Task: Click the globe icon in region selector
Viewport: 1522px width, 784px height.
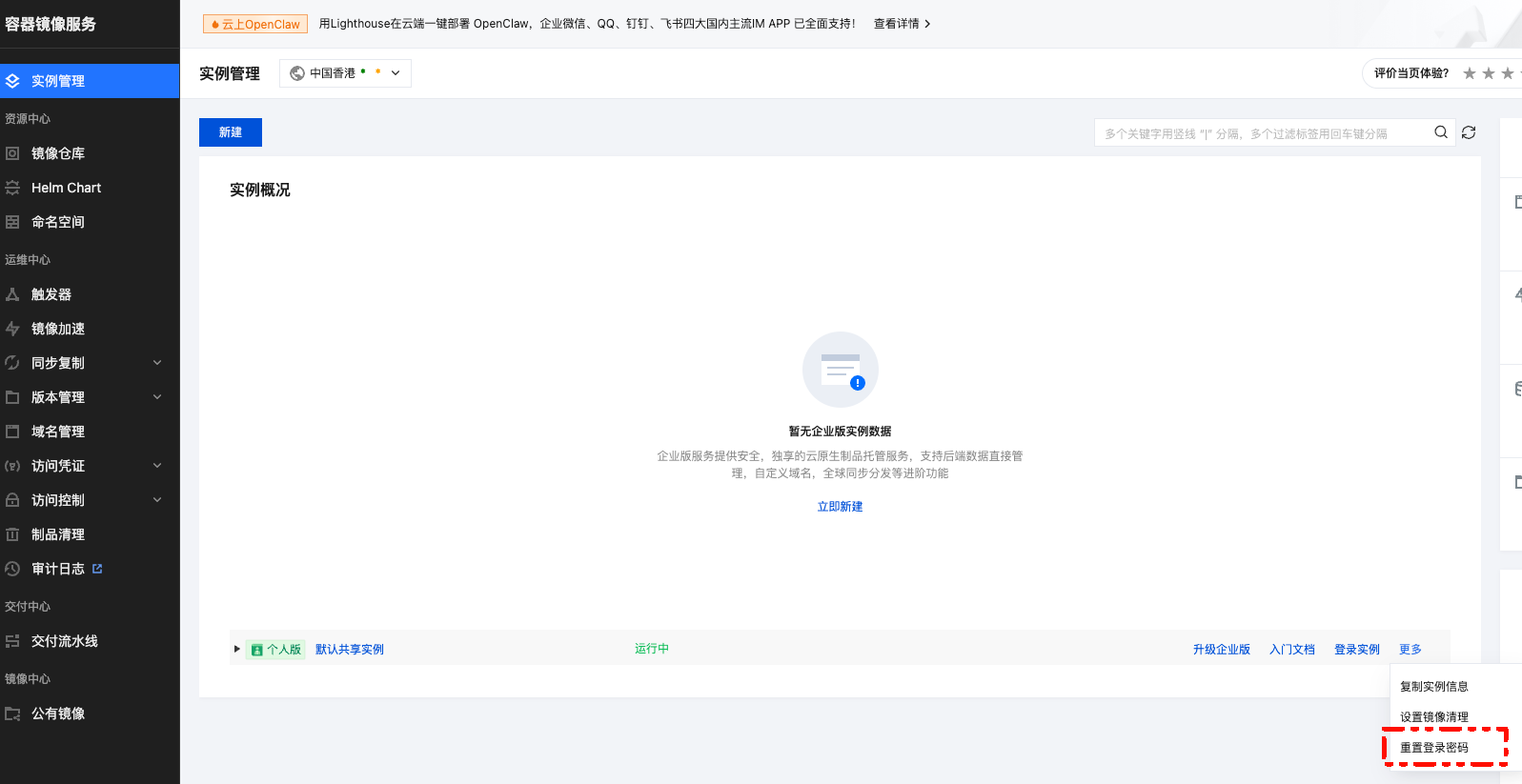Action: pyautogui.click(x=297, y=73)
